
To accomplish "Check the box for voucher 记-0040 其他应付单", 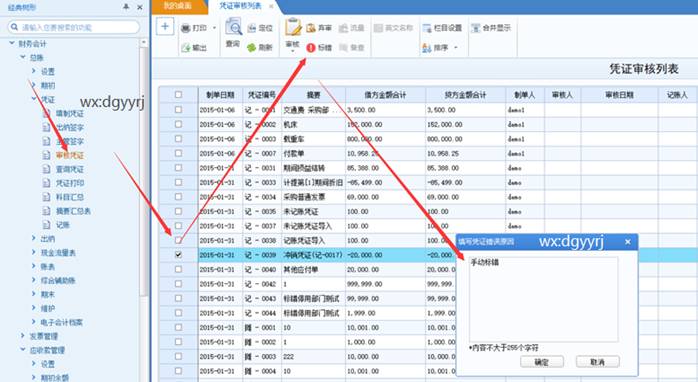I will 179,269.
